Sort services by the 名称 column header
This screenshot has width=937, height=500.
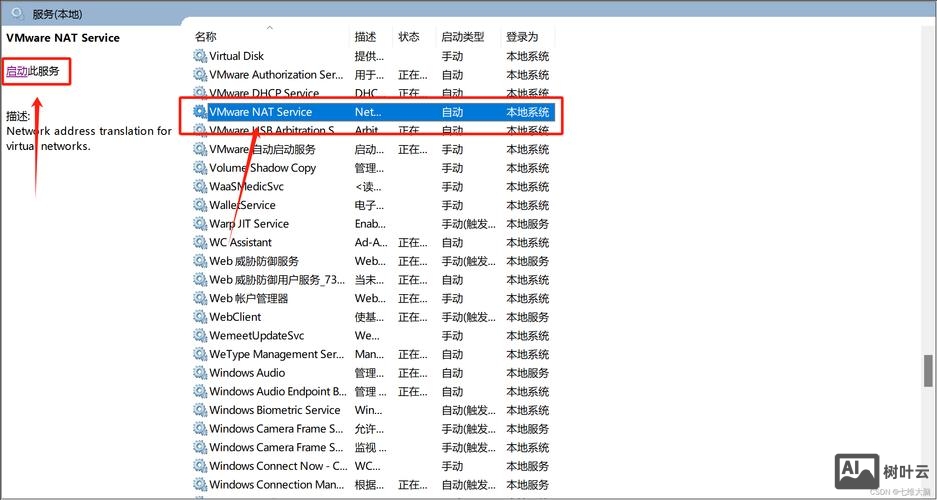pos(206,37)
